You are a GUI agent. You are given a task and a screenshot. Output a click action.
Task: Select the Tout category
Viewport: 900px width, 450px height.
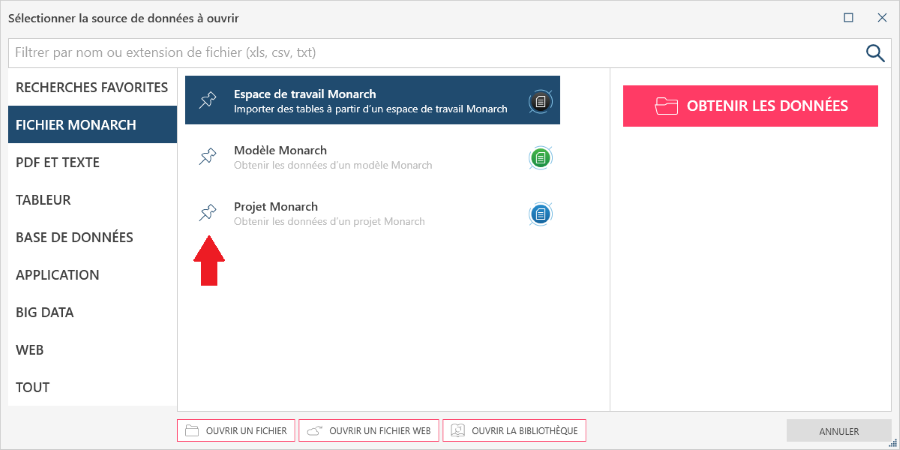click(x=33, y=387)
